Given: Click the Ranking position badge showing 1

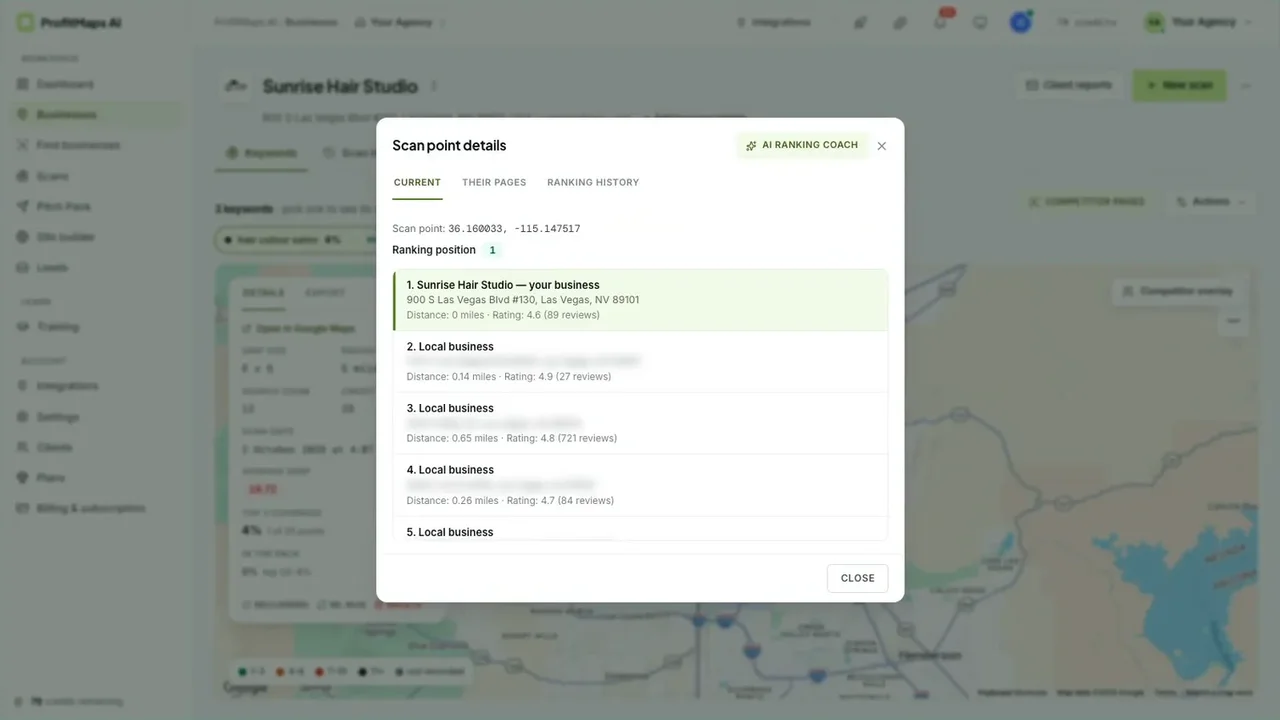Looking at the screenshot, I should coord(492,250).
